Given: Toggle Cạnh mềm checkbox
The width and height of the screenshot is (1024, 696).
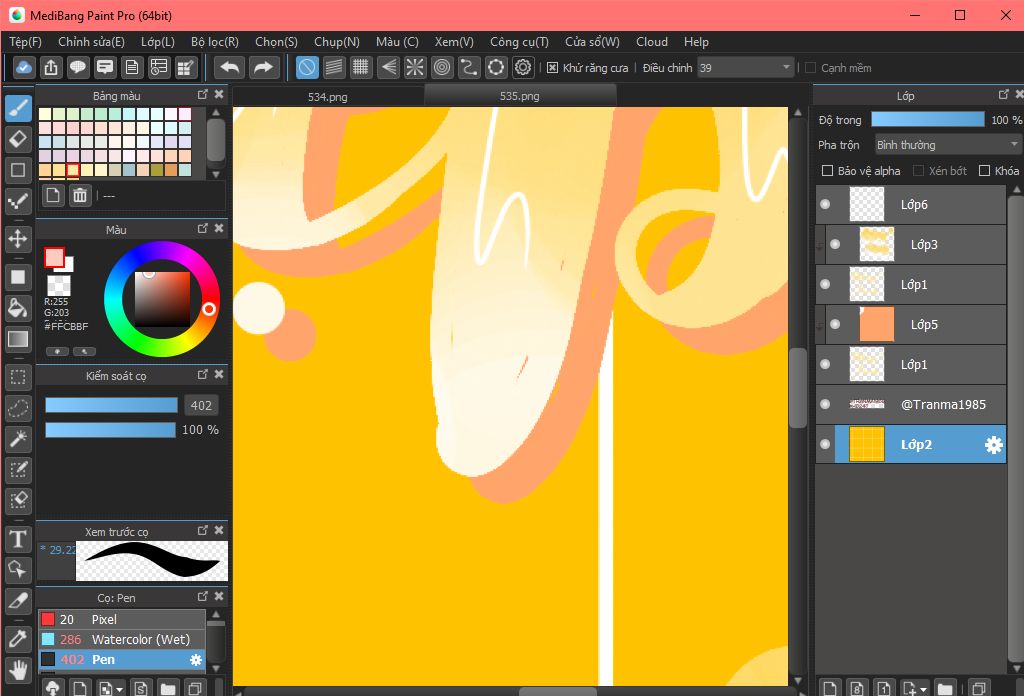Looking at the screenshot, I should pyautogui.click(x=810, y=68).
